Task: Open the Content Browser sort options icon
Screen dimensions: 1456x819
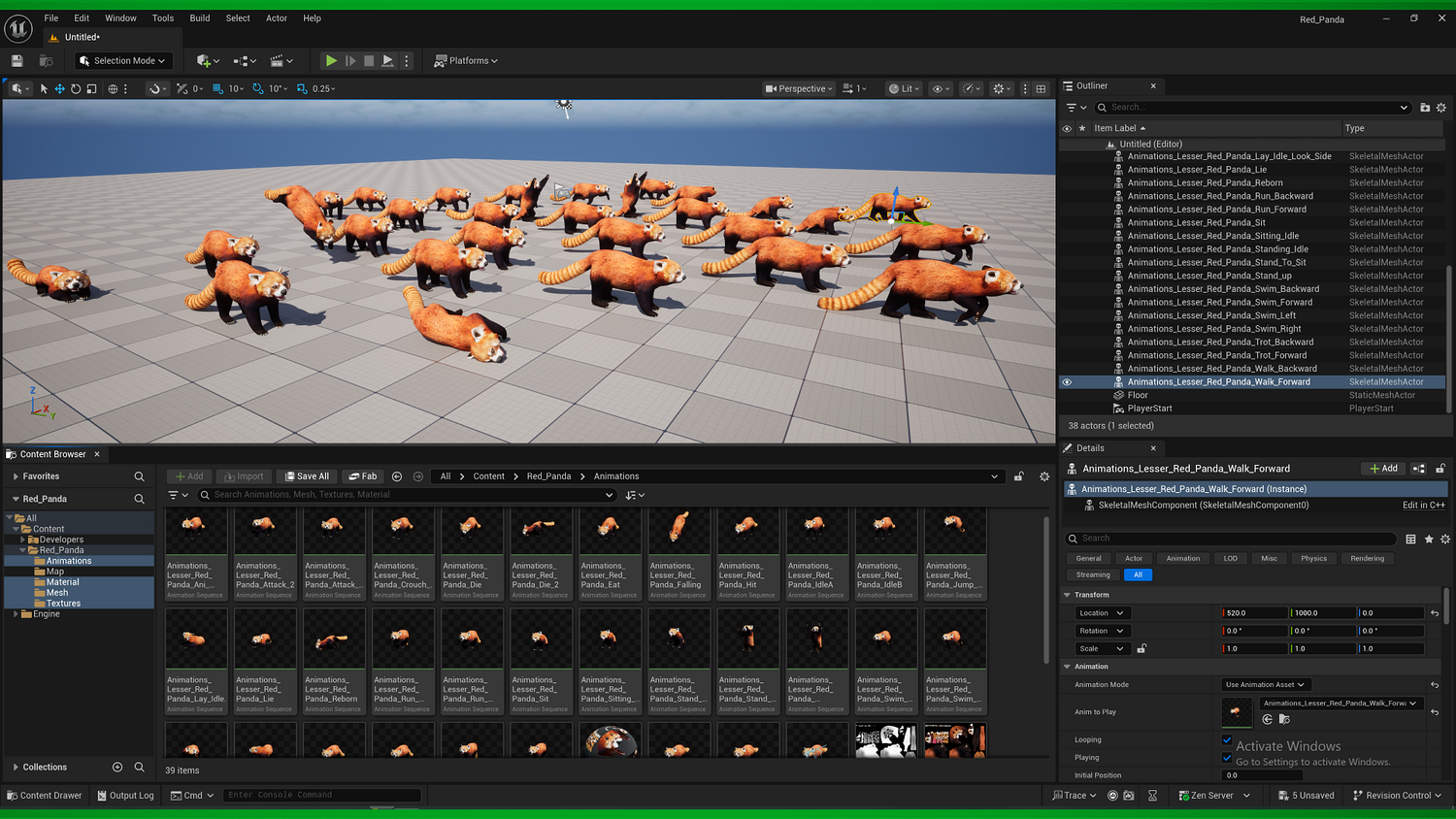Action: click(x=635, y=495)
